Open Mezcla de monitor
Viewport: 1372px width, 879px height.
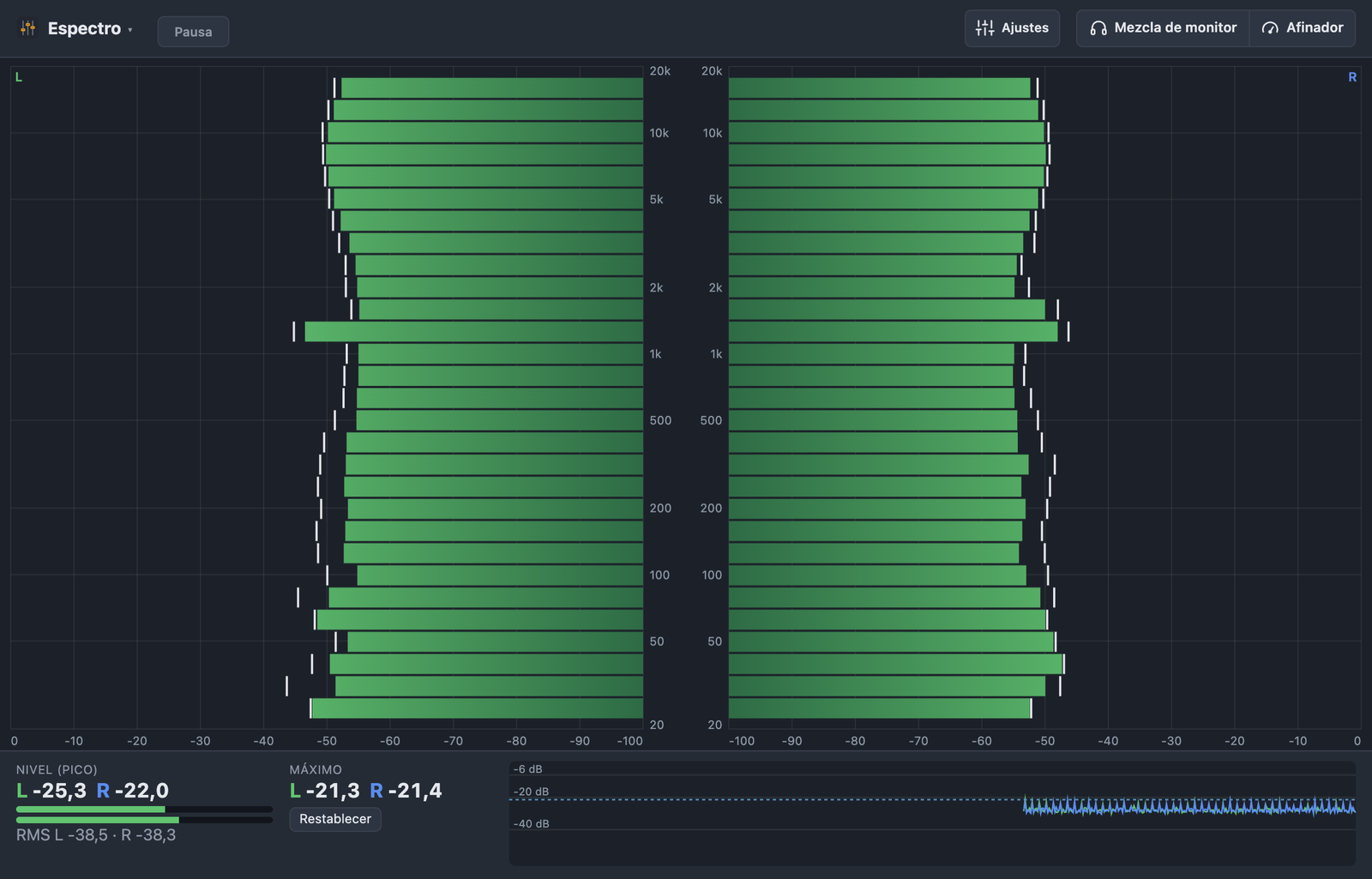pyautogui.click(x=1163, y=28)
